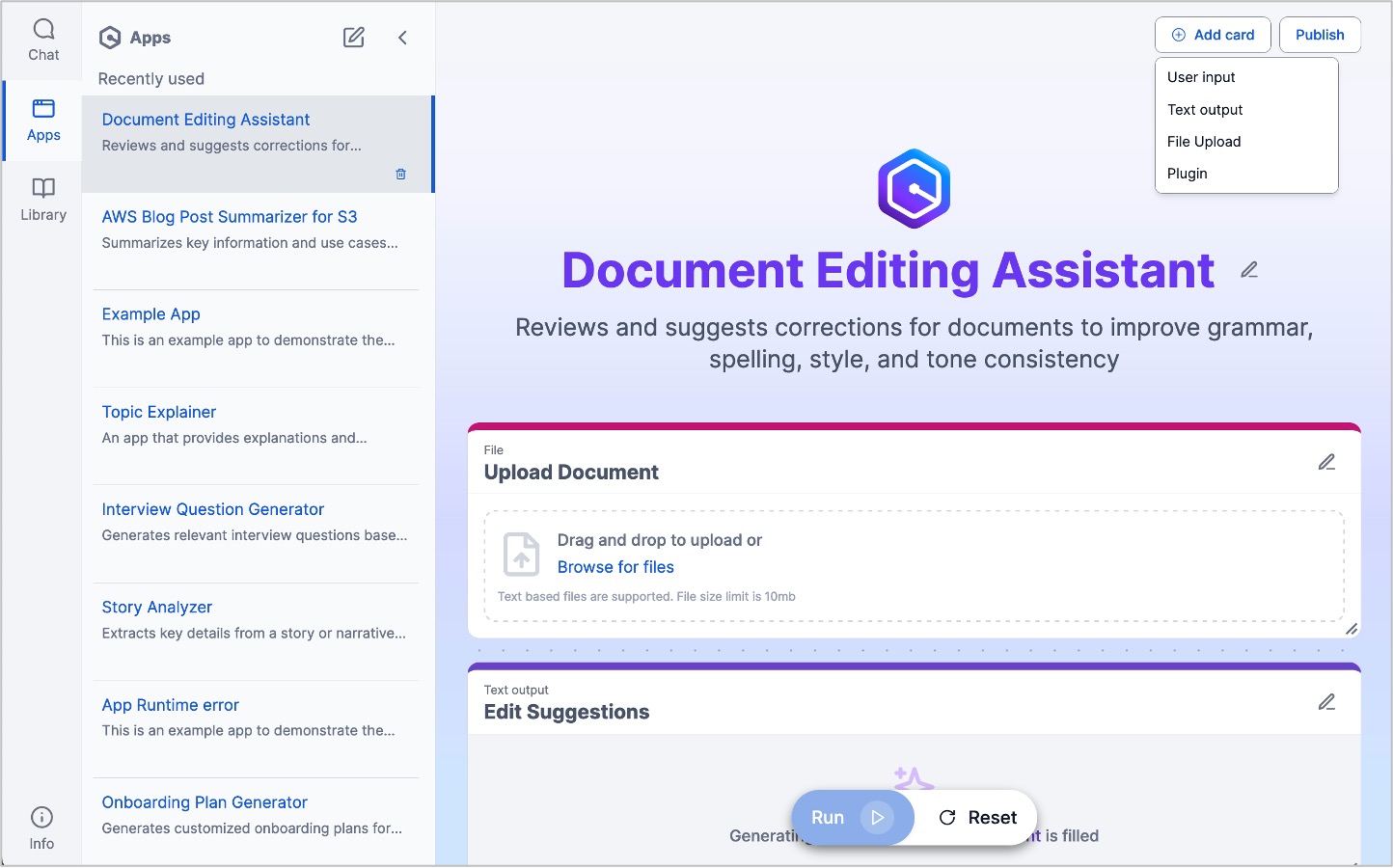
Task: Reset the app with Reset button
Action: tap(977, 818)
